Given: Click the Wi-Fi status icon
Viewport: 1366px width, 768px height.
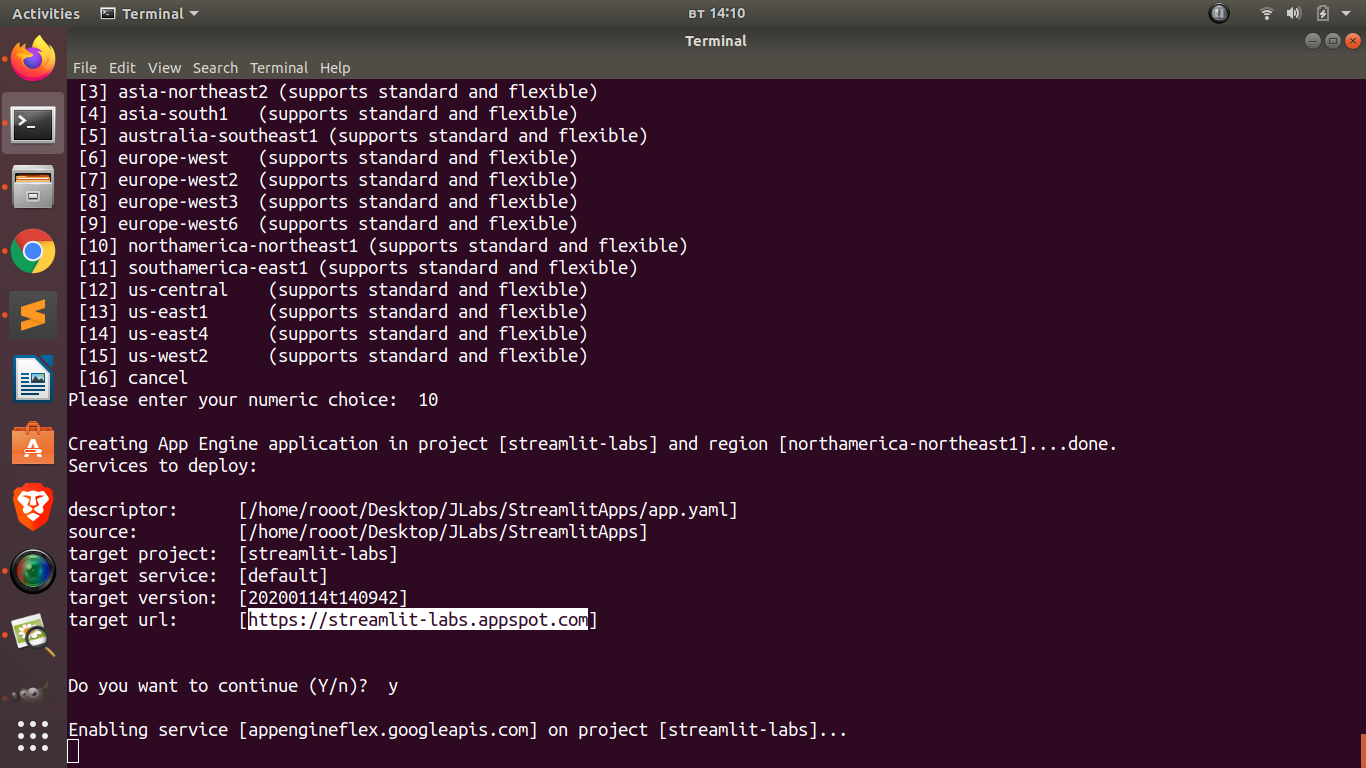Looking at the screenshot, I should [x=1267, y=14].
